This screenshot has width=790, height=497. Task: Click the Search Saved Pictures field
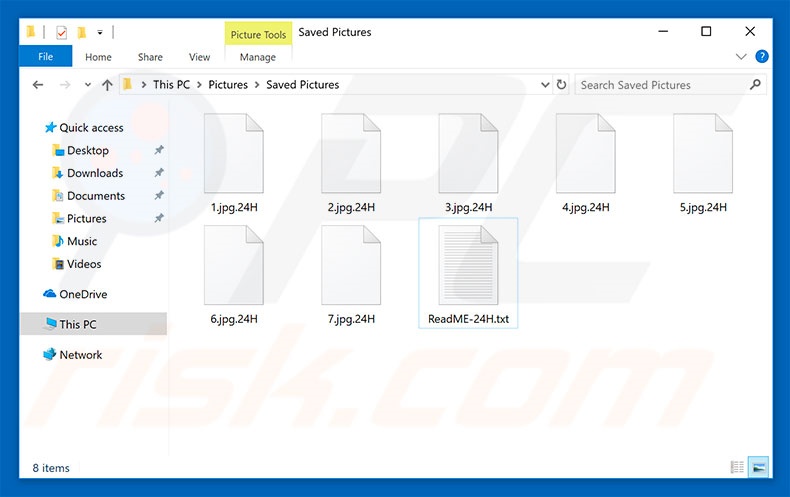tap(670, 85)
